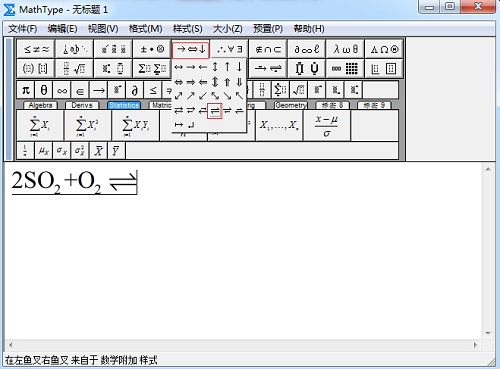Insert the northeast arrow ↗ from popup

(191, 96)
